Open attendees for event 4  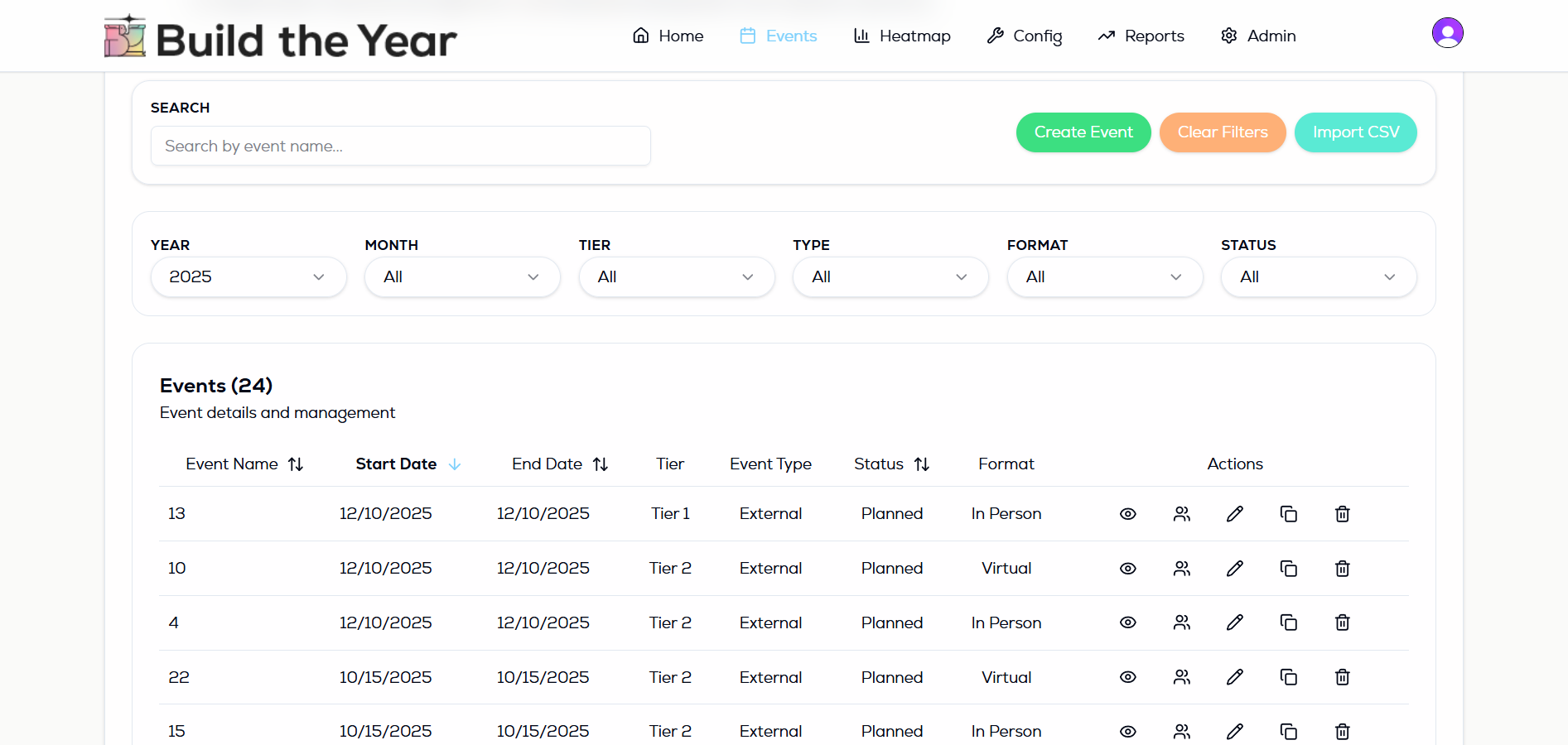point(1182,622)
